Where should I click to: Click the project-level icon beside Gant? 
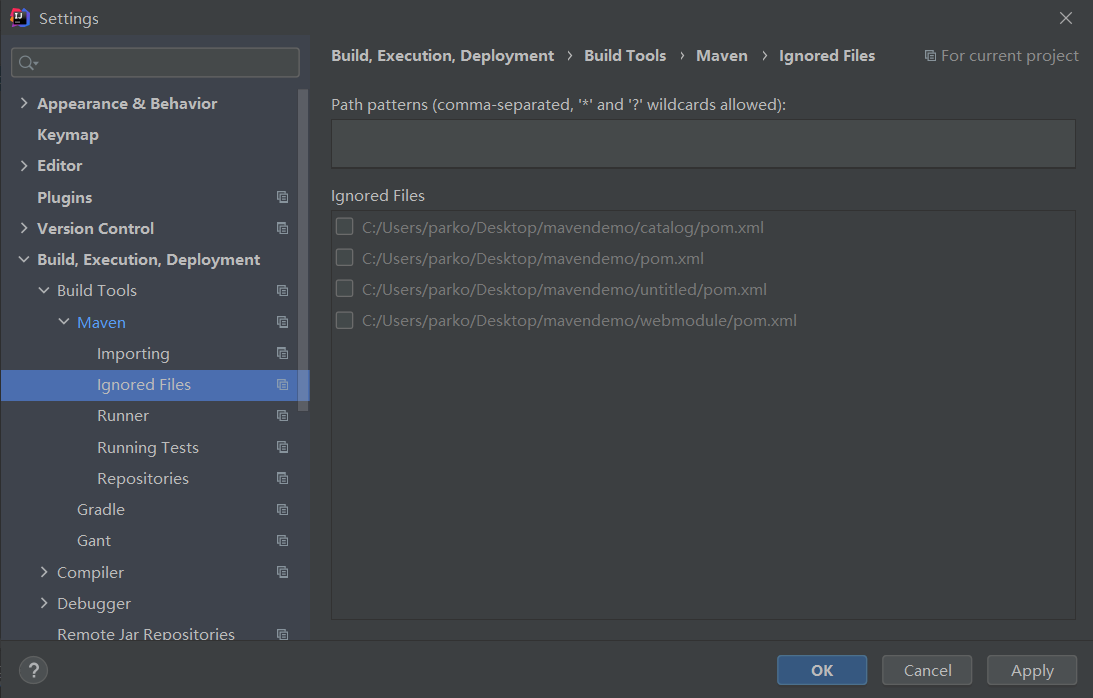pyautogui.click(x=282, y=540)
